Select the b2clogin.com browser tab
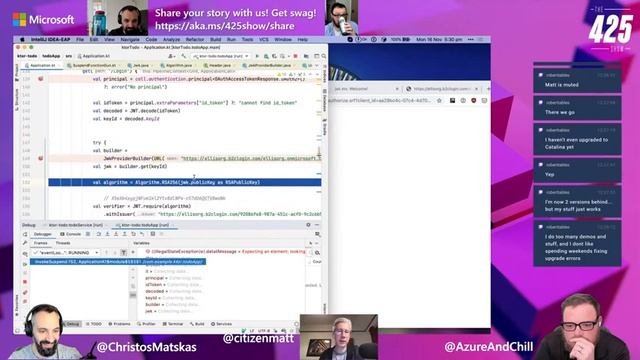Image resolution: width=640 pixels, height=360 pixels. [x=442, y=89]
